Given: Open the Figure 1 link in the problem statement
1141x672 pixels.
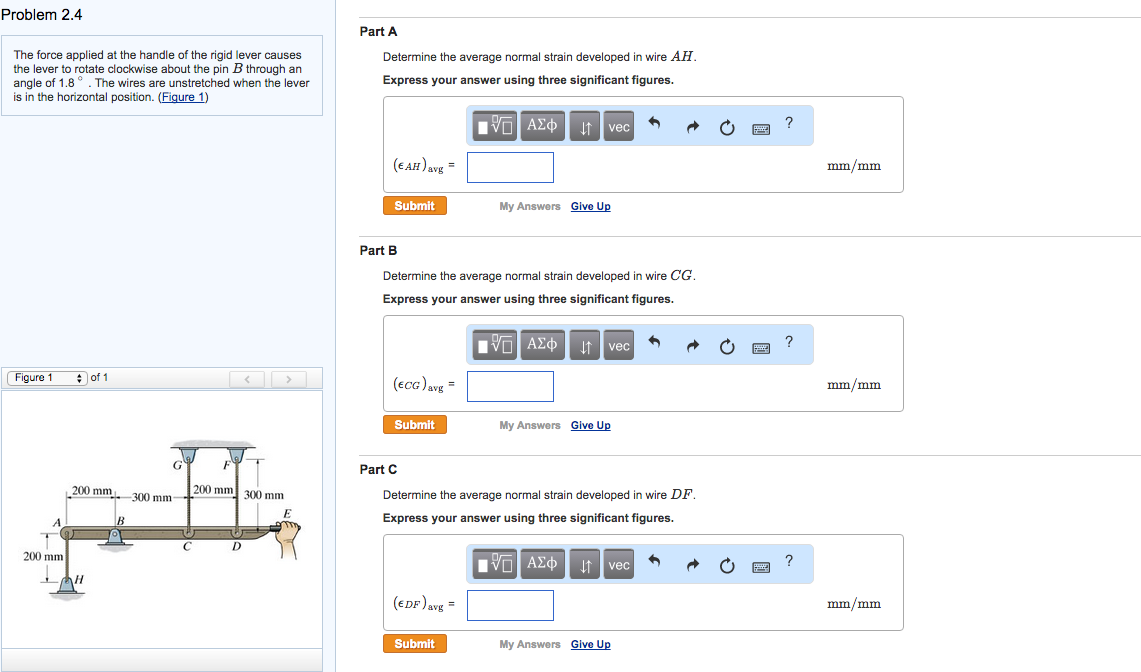Looking at the screenshot, I should pos(183,96).
